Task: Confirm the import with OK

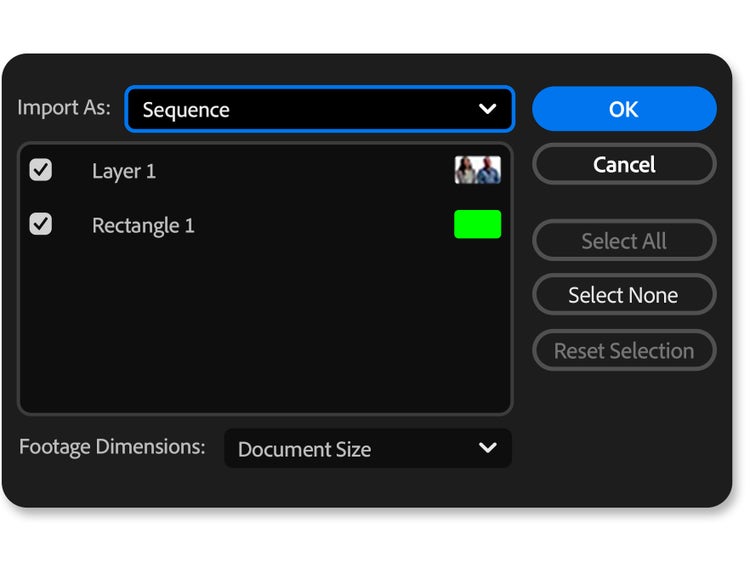Action: click(x=623, y=109)
